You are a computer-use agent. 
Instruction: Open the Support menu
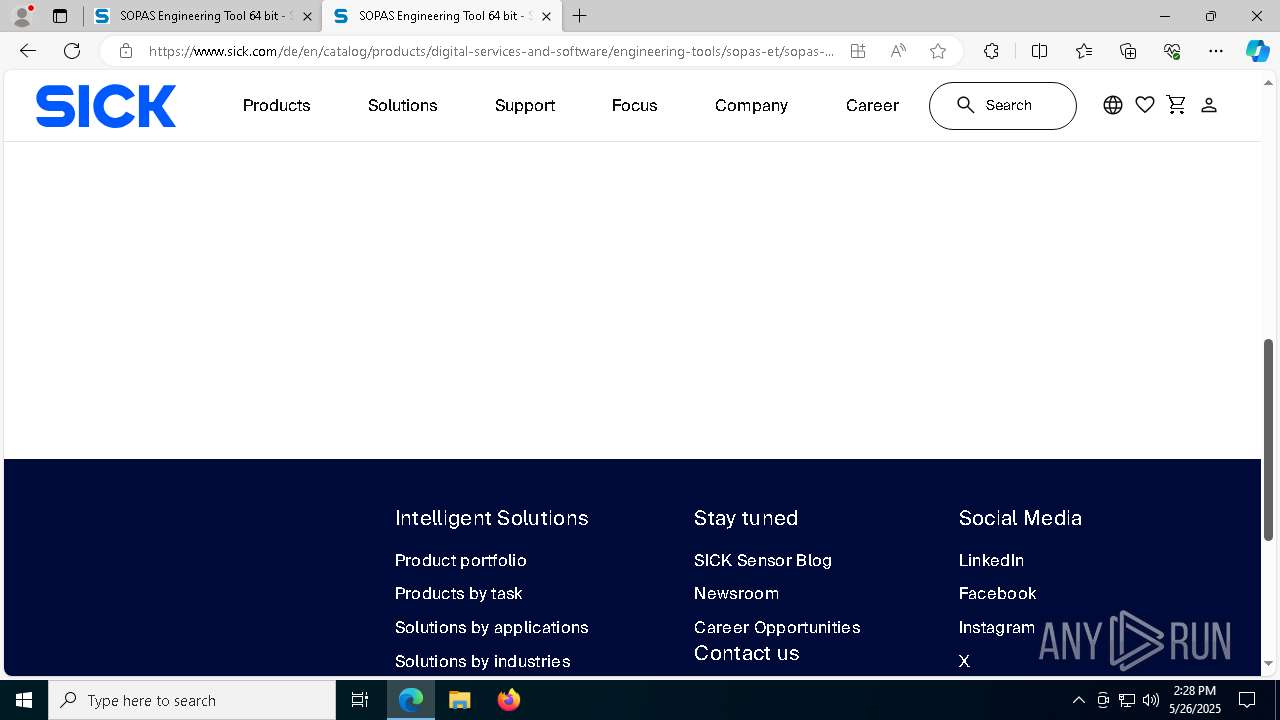pos(525,105)
